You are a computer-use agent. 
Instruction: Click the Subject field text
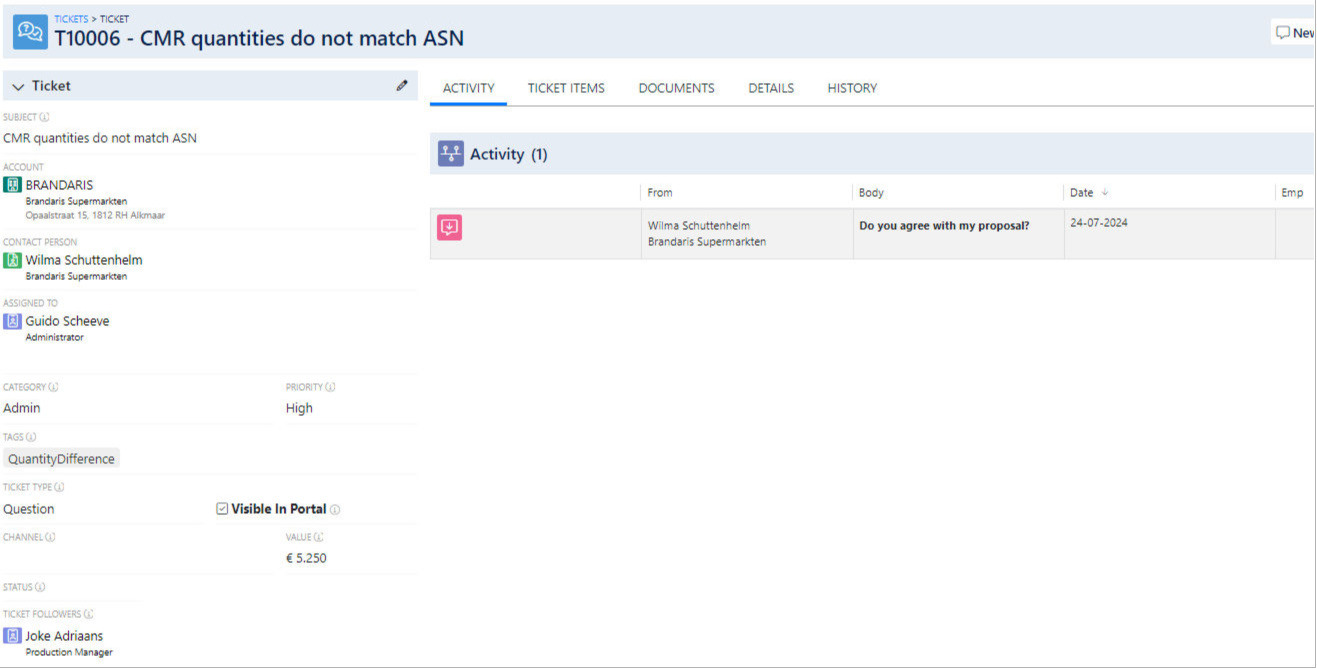tap(100, 138)
